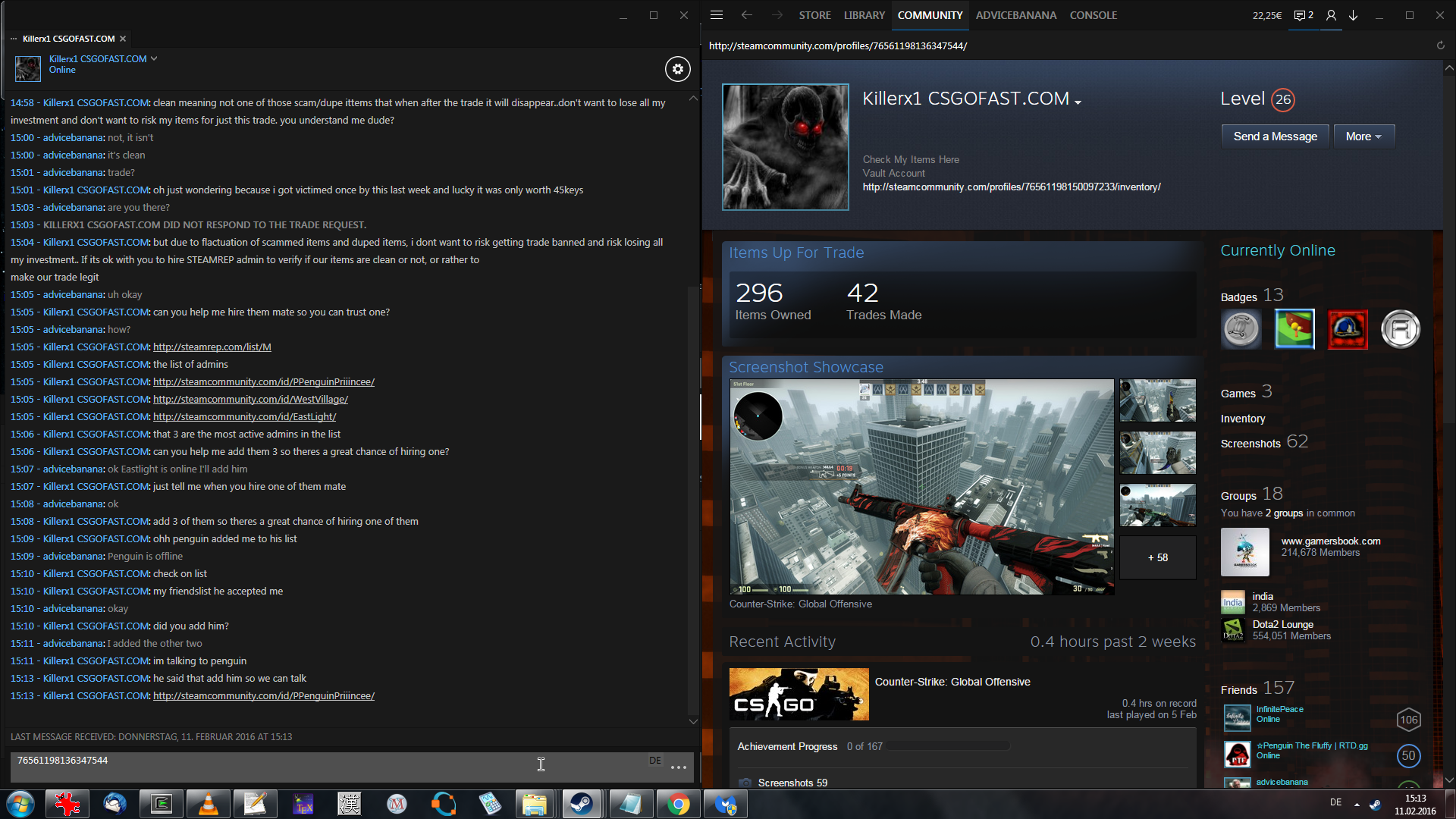The image size is (1456, 819).
Task: Click Steam icon in Windows taskbar
Action: pos(582,804)
